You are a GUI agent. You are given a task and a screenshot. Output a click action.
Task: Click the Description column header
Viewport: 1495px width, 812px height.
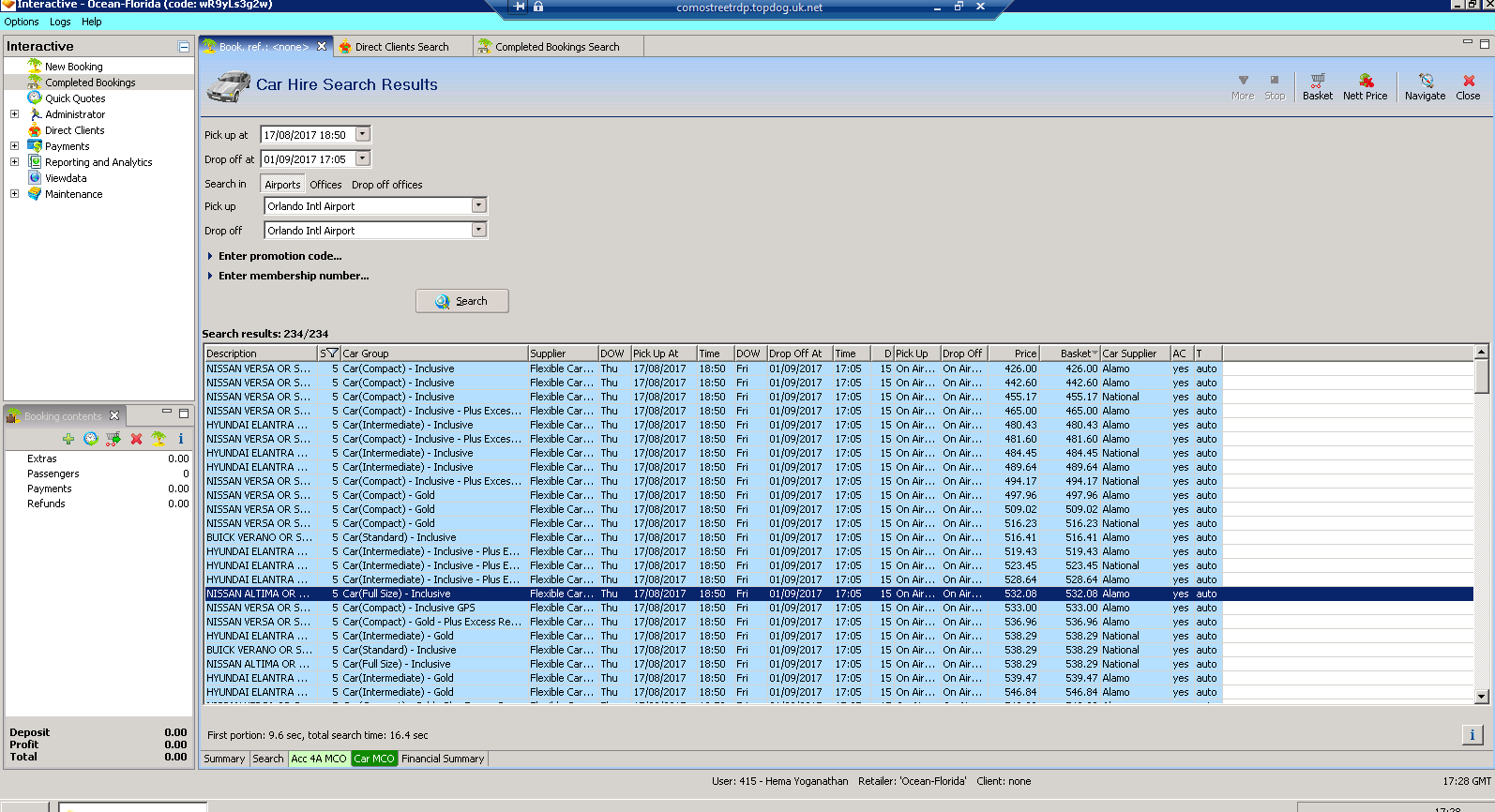coord(261,353)
